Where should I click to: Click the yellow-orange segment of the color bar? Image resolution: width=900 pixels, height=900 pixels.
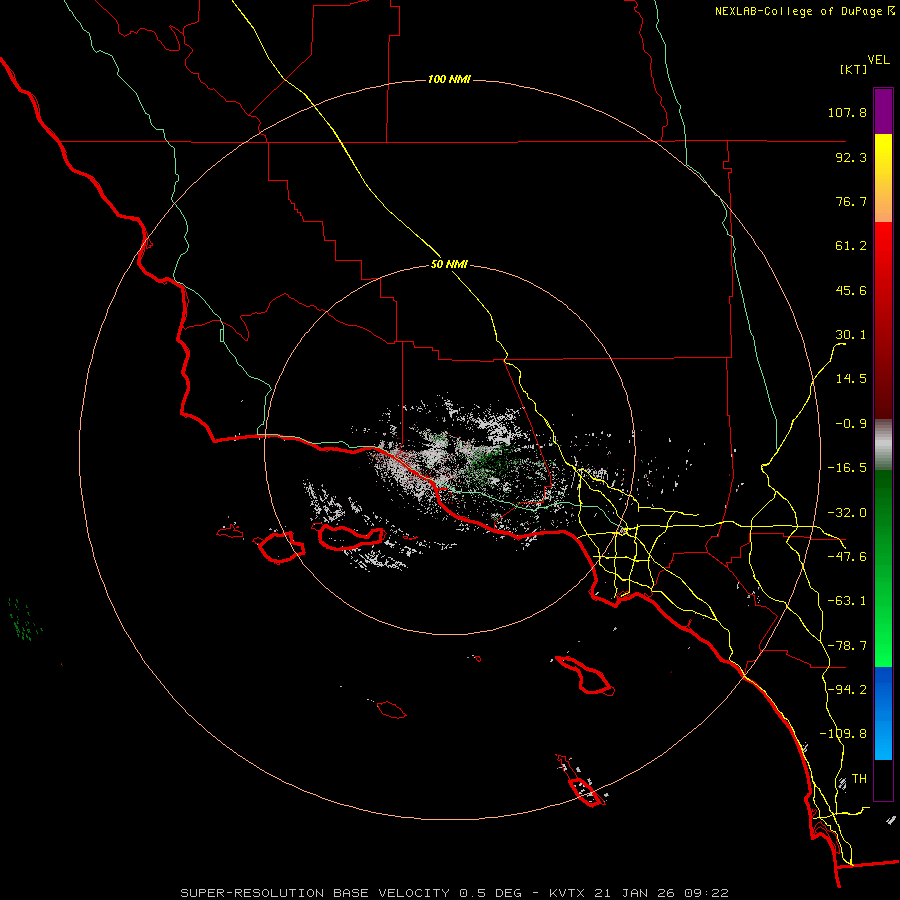coord(883,178)
